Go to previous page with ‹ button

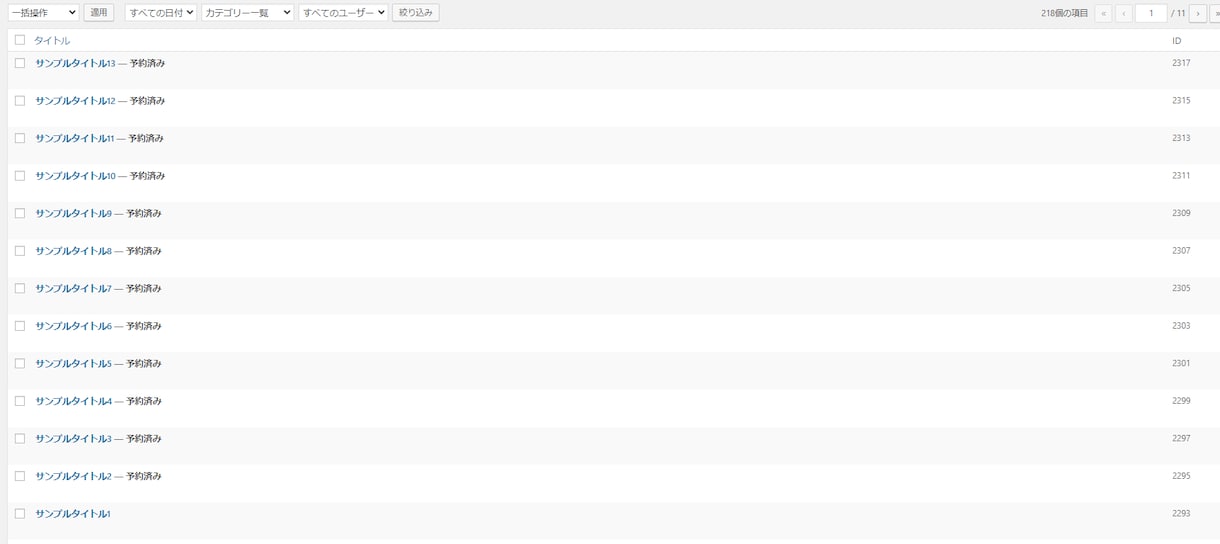coord(1124,13)
